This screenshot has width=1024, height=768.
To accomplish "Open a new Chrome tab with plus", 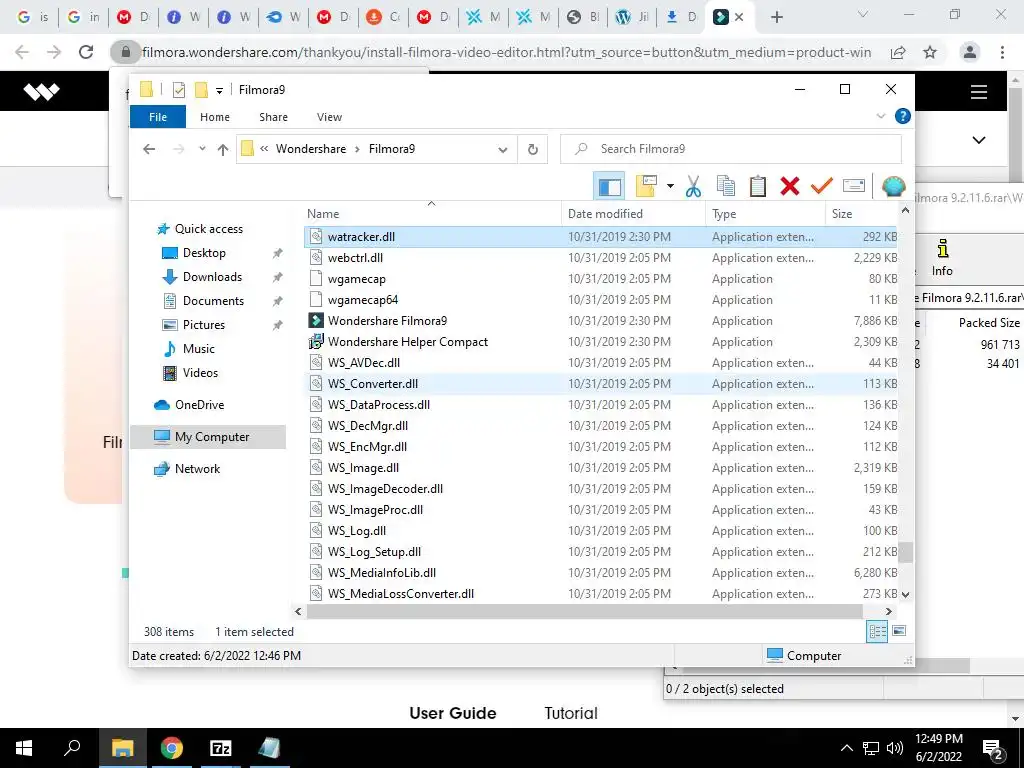I will 776,17.
